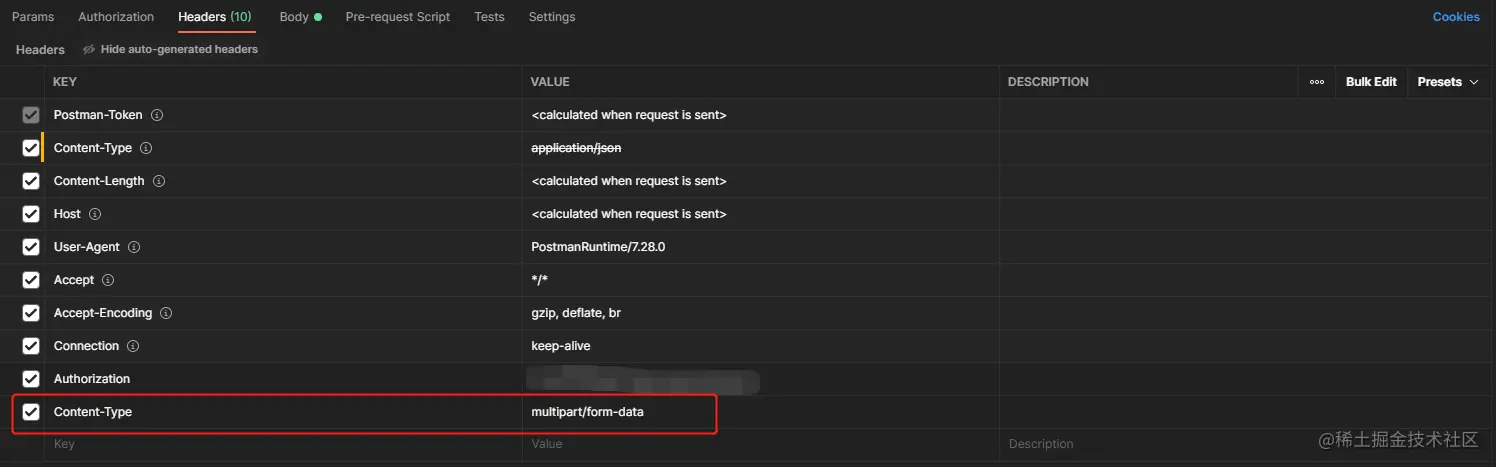
Task: Expand the Presets dropdown
Action: 1448,82
